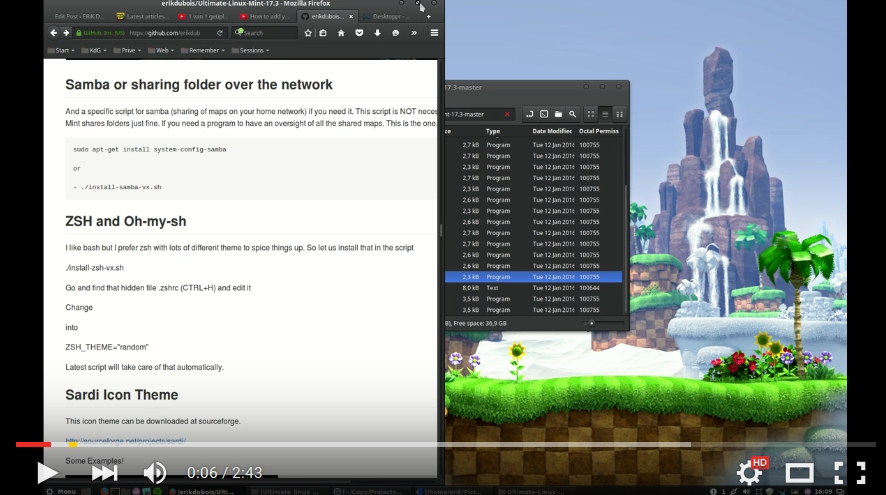Go back in Firefox
The width and height of the screenshot is (886, 495).
pyautogui.click(x=54, y=33)
